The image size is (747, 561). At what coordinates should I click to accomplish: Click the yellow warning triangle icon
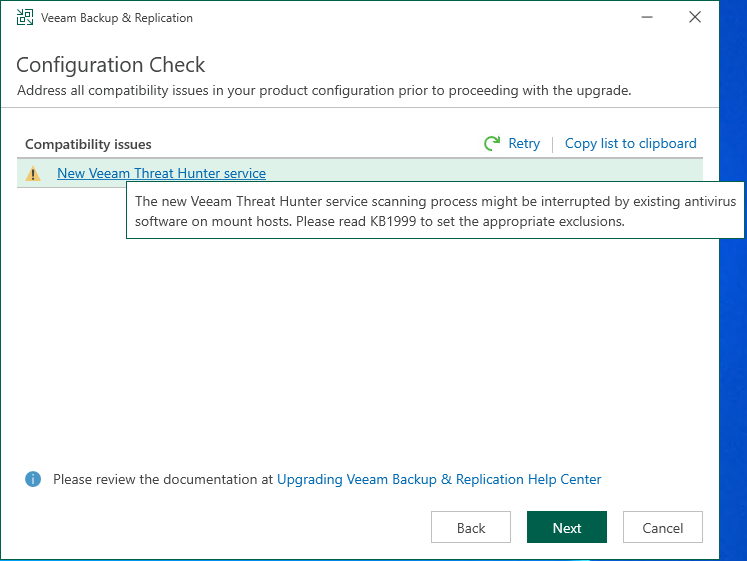(33, 173)
